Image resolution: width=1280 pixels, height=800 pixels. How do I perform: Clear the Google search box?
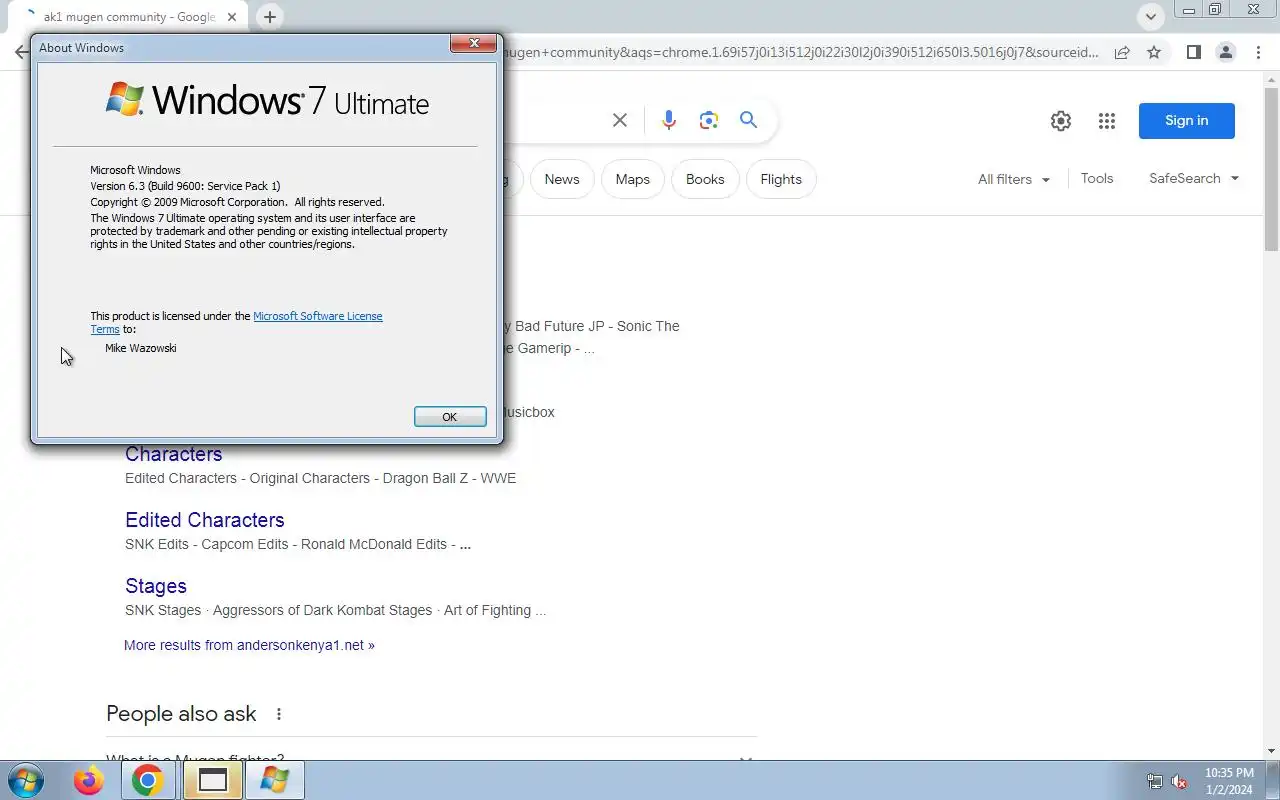[620, 120]
